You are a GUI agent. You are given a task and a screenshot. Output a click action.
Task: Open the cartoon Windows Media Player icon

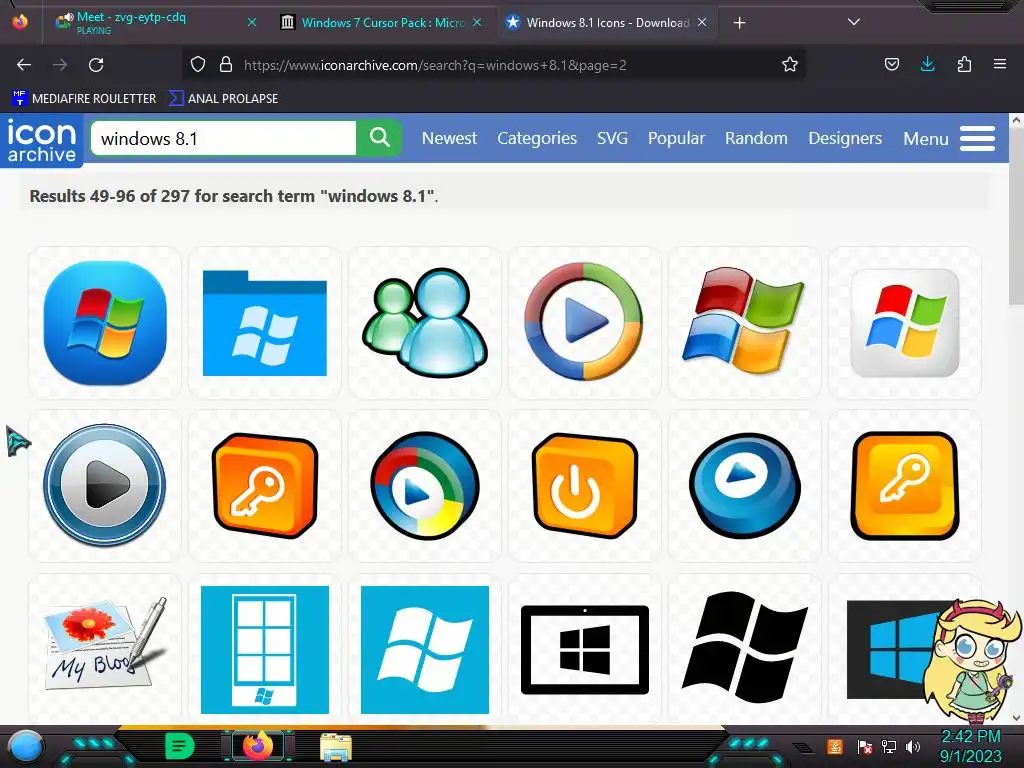click(x=424, y=486)
